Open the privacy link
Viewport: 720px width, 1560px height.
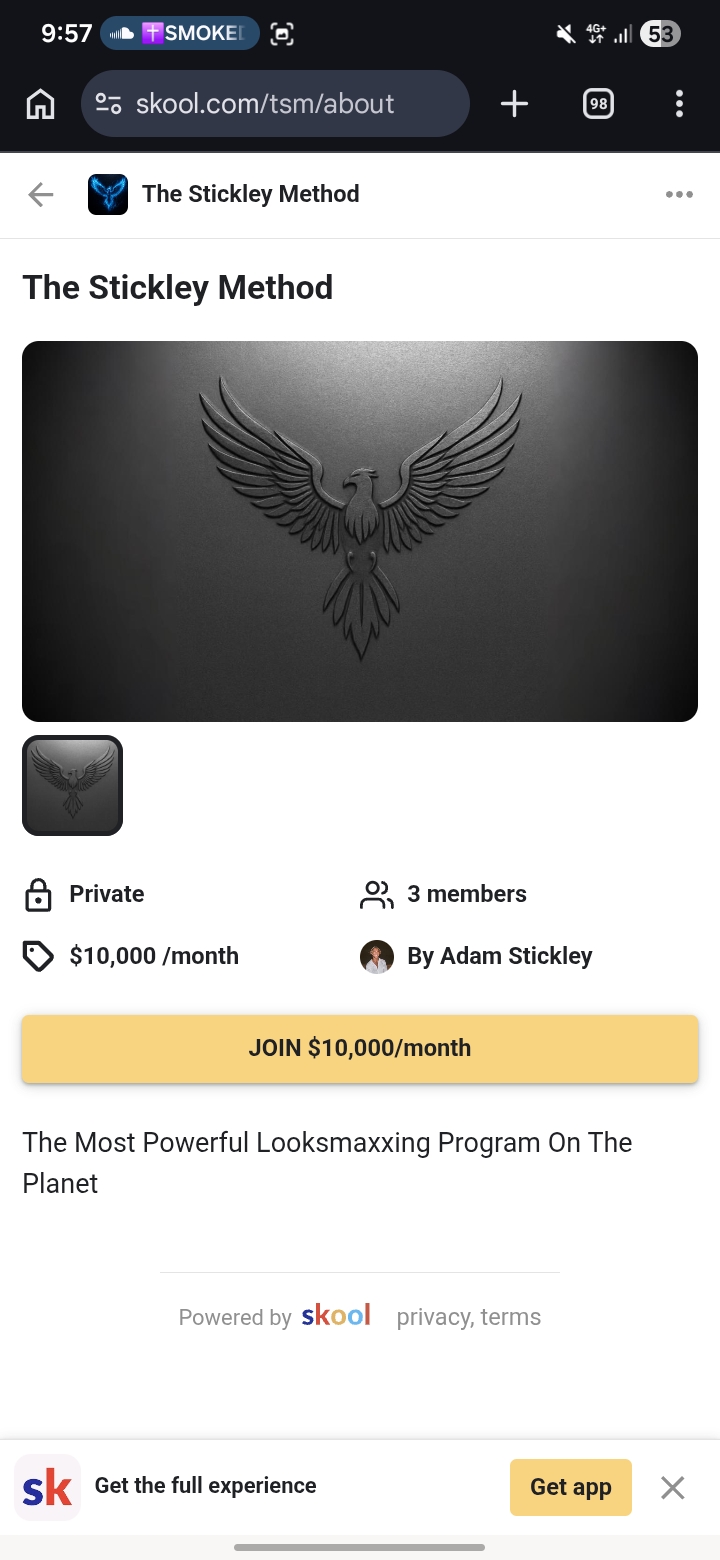point(433,1317)
